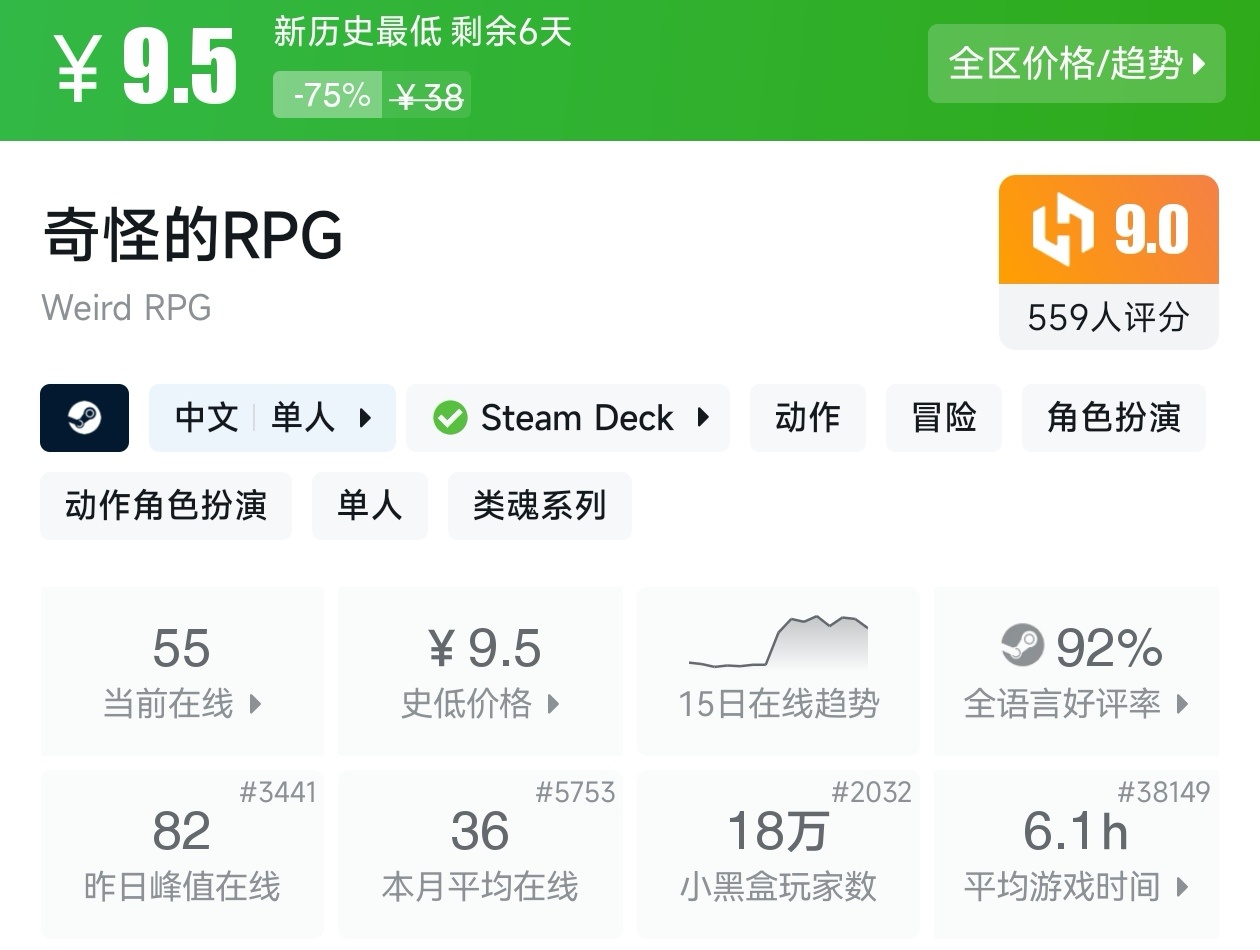Open the 史低价格 lowest price history
The height and width of the screenshot is (950, 1260).
pyautogui.click(x=480, y=671)
